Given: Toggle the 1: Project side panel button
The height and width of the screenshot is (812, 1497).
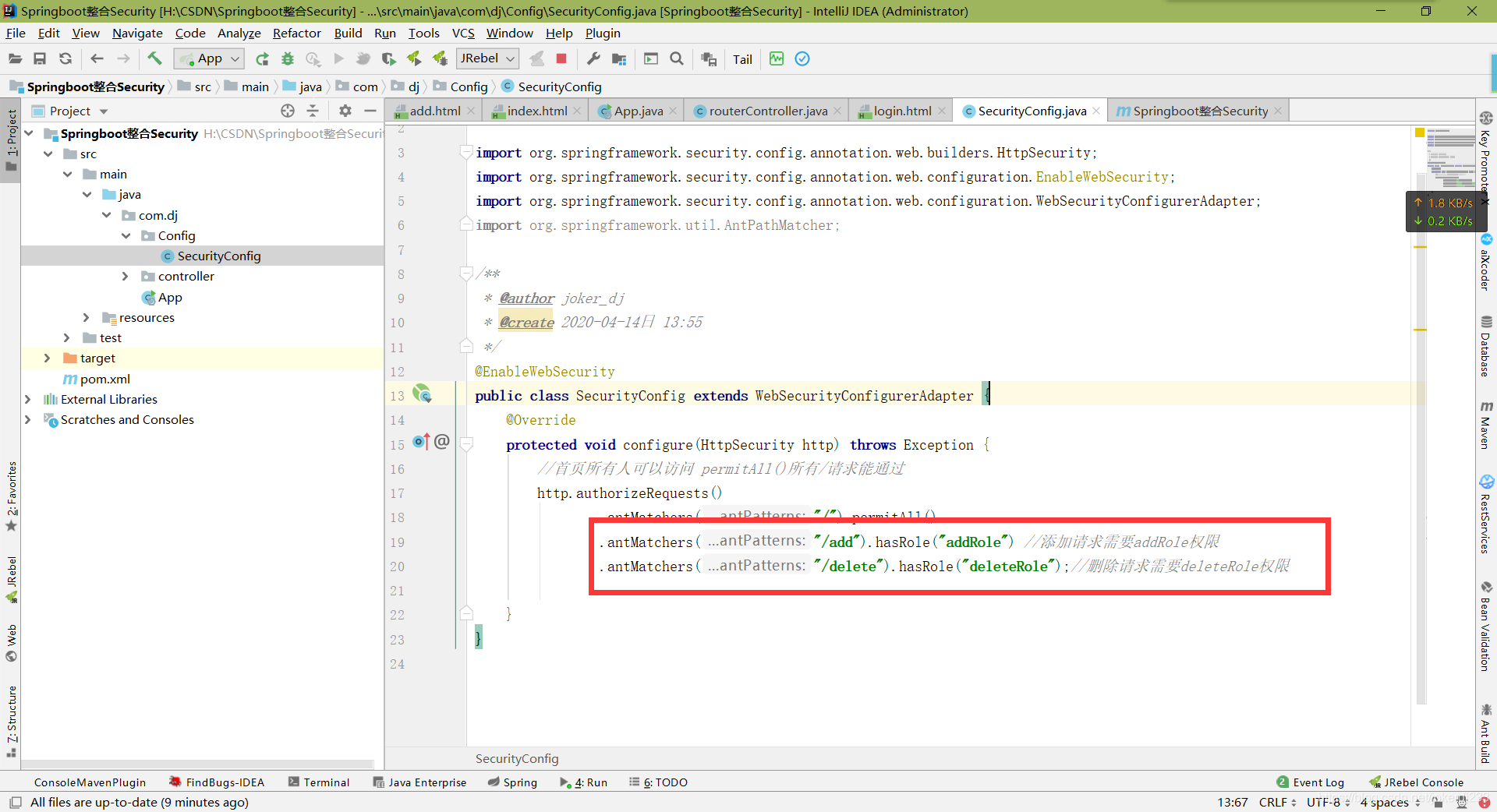Looking at the screenshot, I should [x=11, y=140].
